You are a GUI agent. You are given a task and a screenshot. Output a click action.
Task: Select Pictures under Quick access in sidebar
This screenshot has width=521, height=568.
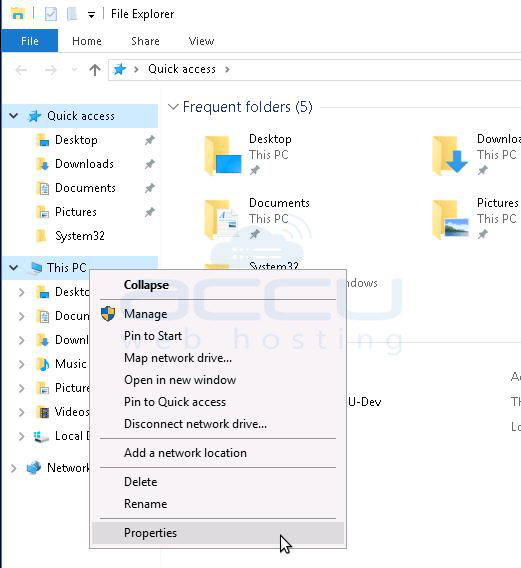[x=76, y=212]
